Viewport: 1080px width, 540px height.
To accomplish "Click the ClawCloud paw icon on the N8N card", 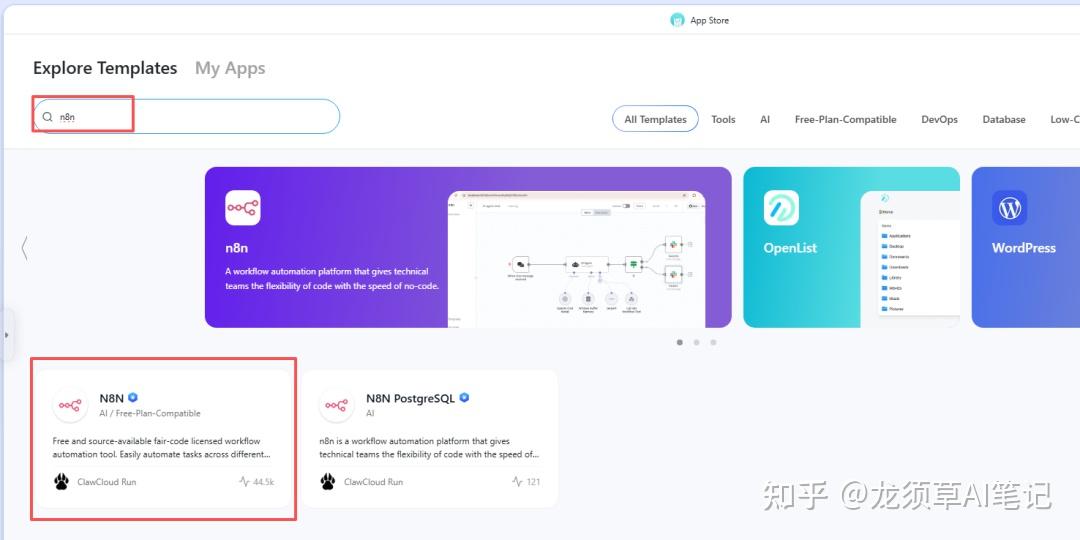I will (x=61, y=481).
